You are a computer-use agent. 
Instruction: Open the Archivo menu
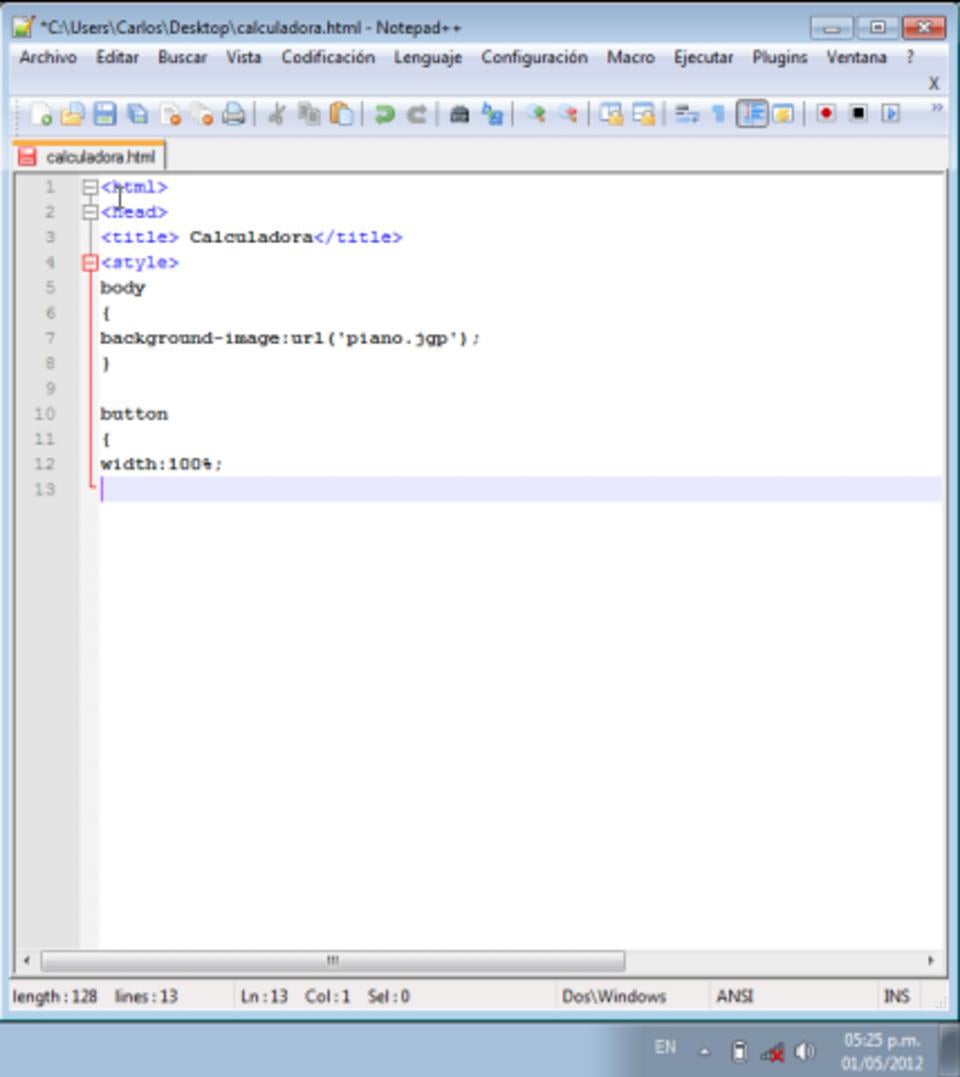48,57
